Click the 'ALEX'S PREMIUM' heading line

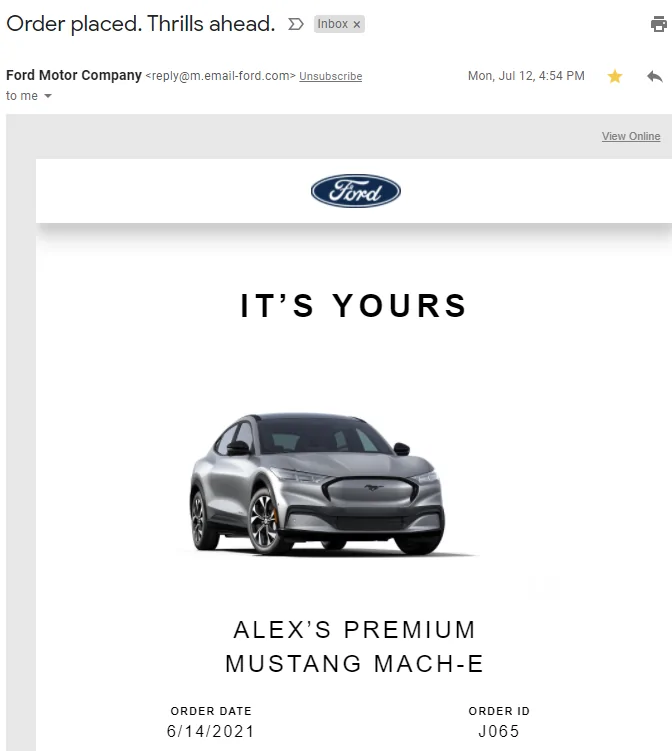coord(354,629)
